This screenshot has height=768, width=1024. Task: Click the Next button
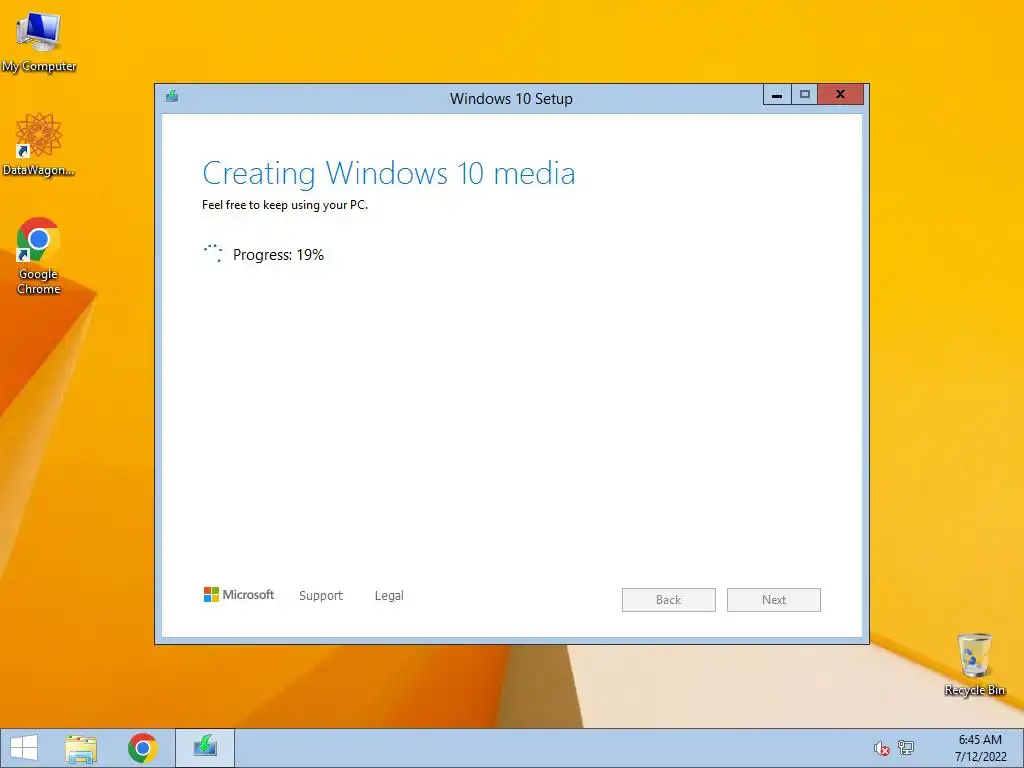774,600
